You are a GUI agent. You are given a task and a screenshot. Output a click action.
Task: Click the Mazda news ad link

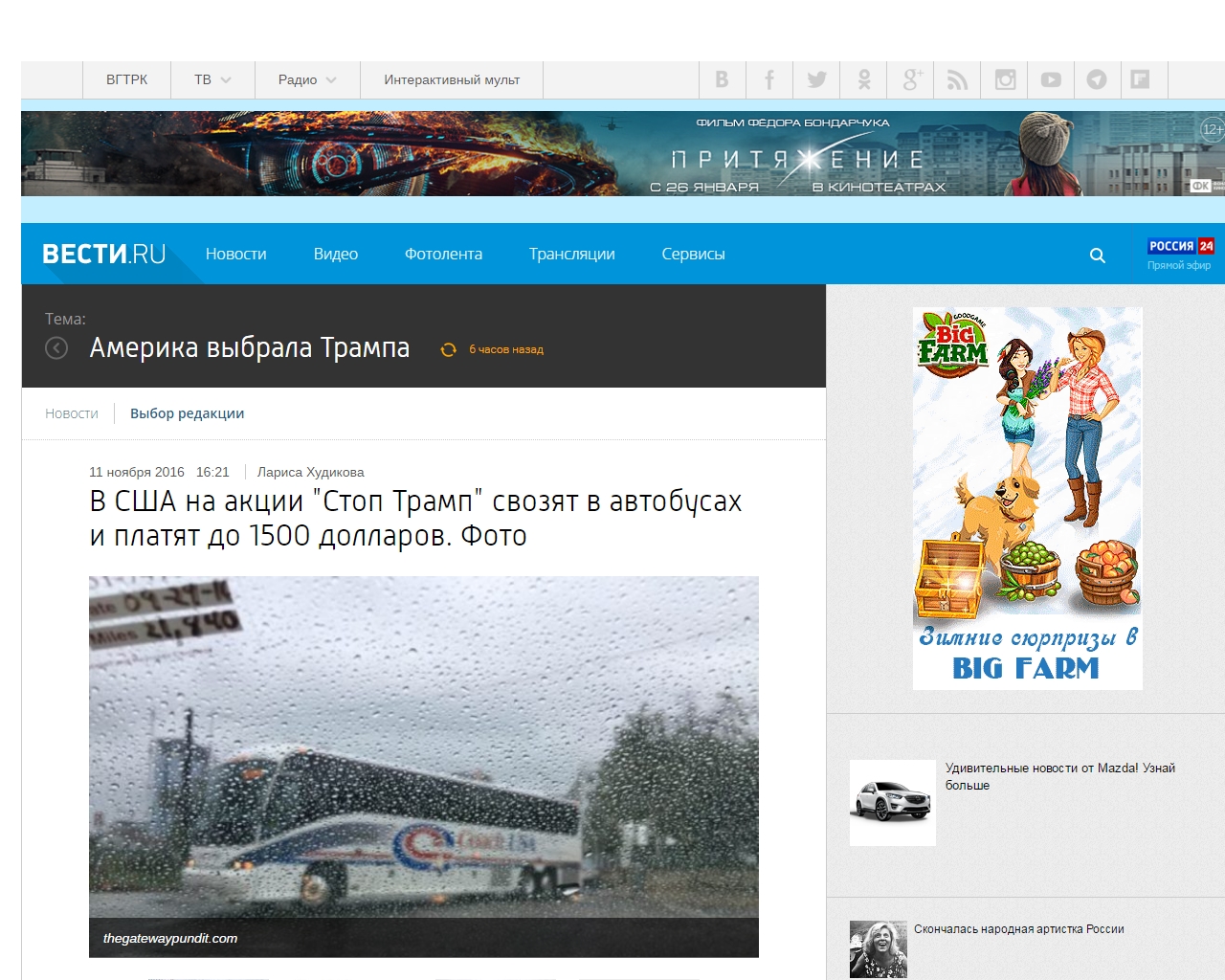pos(1059,776)
